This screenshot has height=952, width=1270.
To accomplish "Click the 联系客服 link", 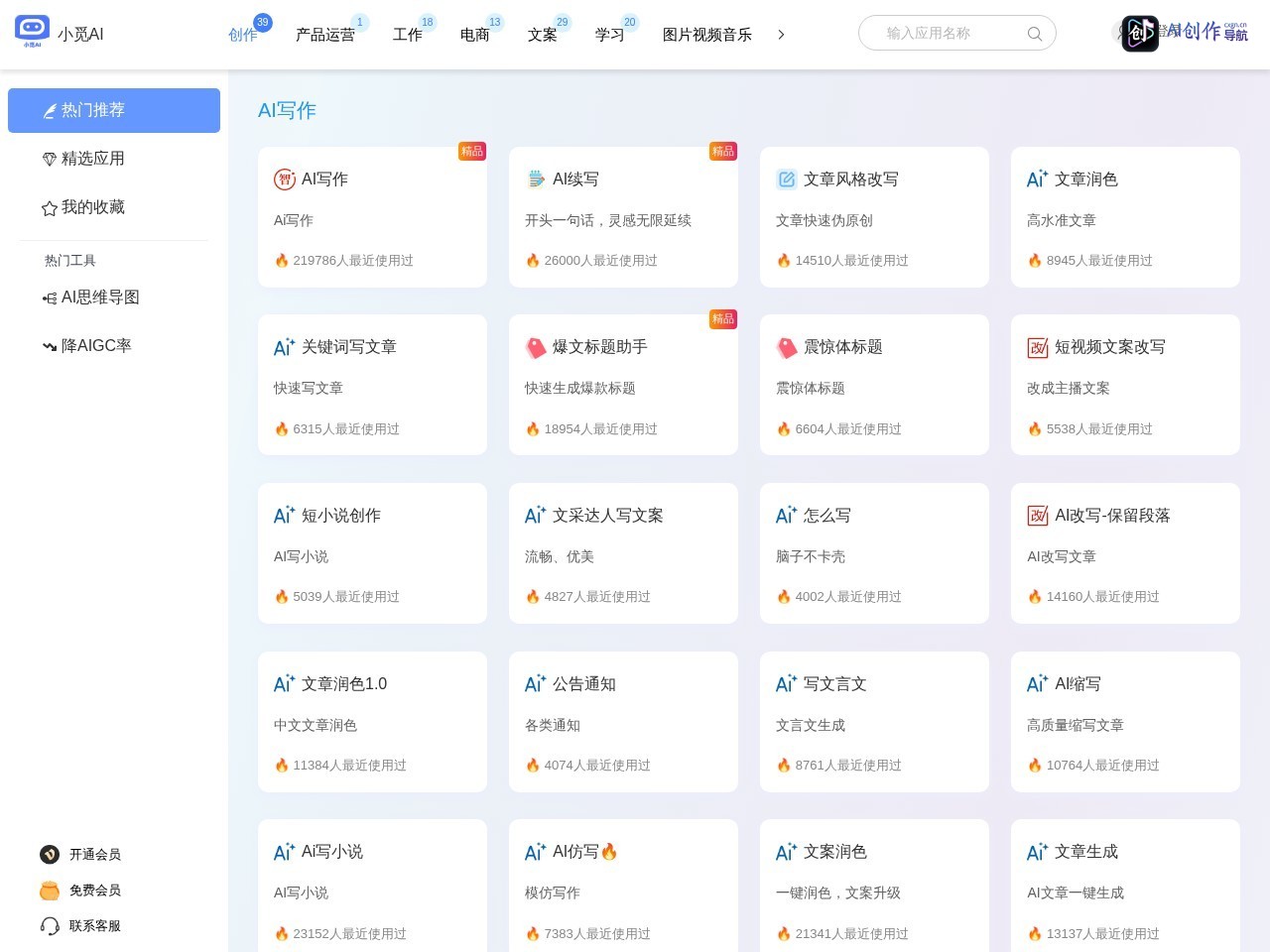I will point(95,926).
